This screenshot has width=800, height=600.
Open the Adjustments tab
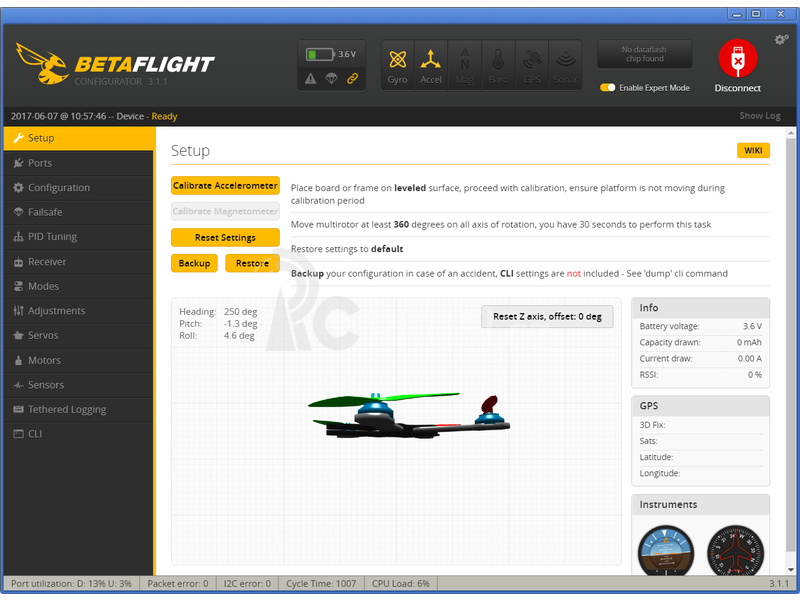click(x=79, y=311)
